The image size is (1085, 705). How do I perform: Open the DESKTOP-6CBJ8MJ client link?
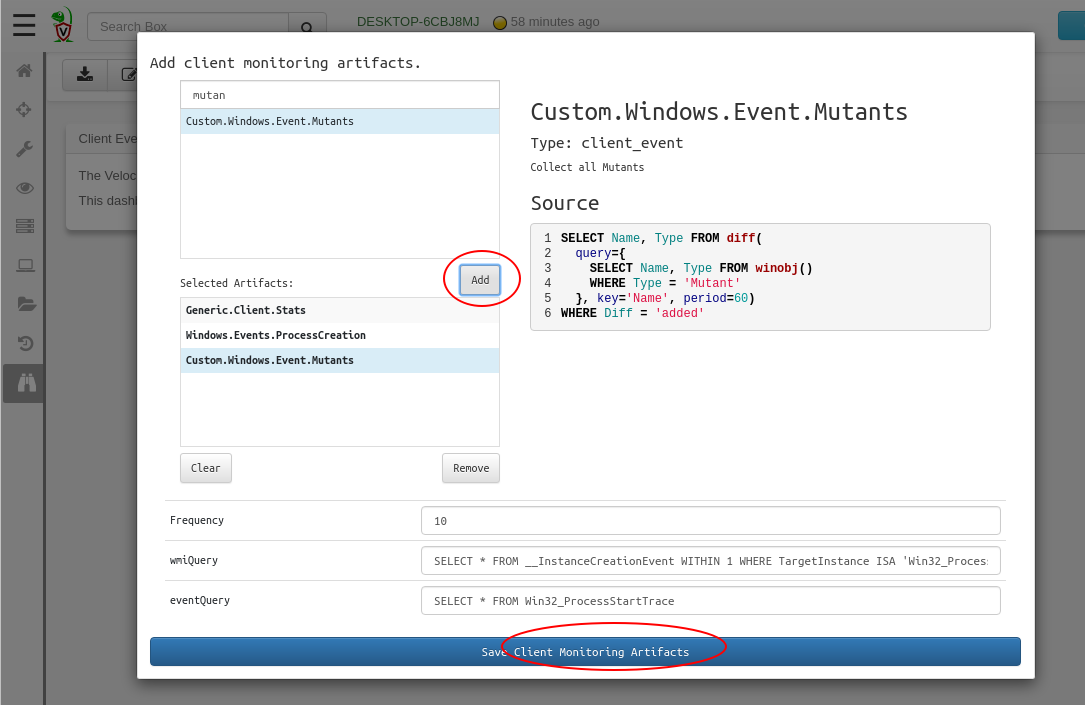(418, 22)
